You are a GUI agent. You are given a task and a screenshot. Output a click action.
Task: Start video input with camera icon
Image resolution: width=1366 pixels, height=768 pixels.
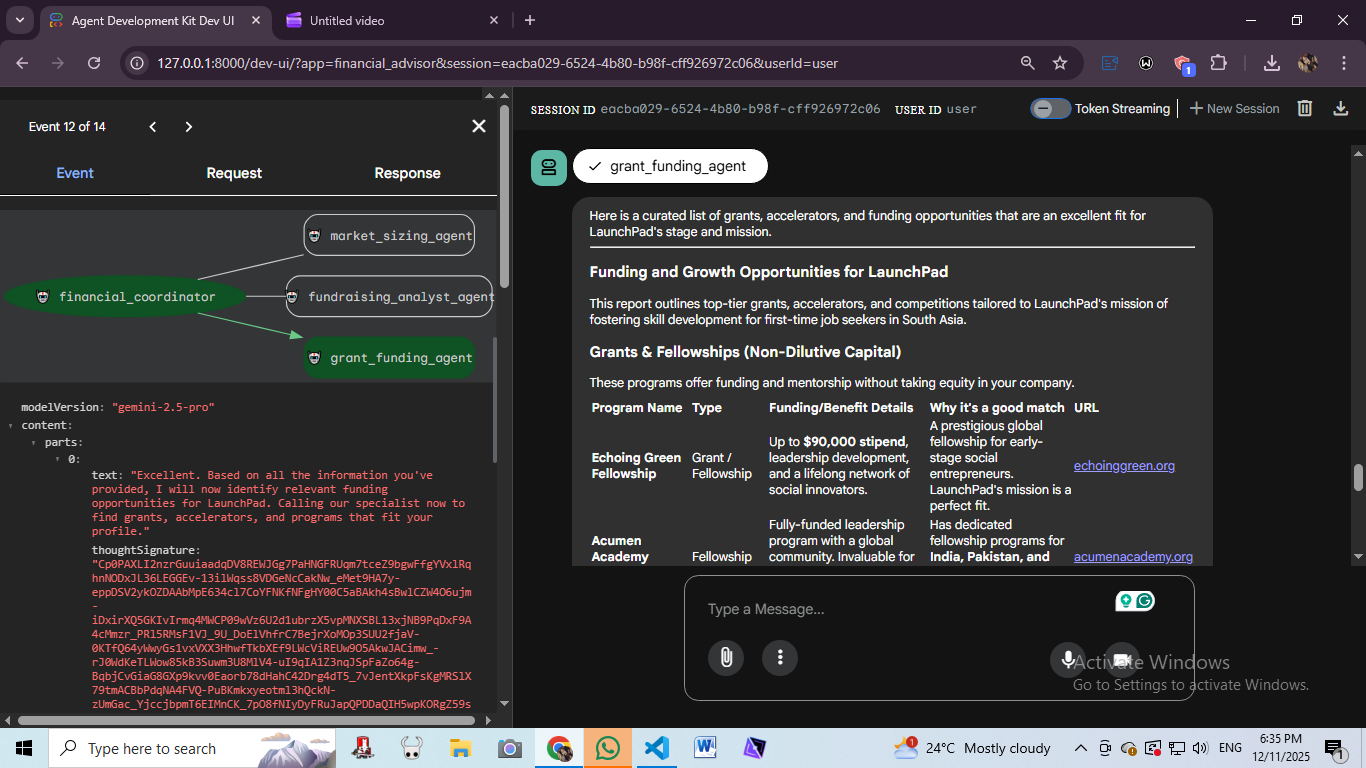[1122, 659]
